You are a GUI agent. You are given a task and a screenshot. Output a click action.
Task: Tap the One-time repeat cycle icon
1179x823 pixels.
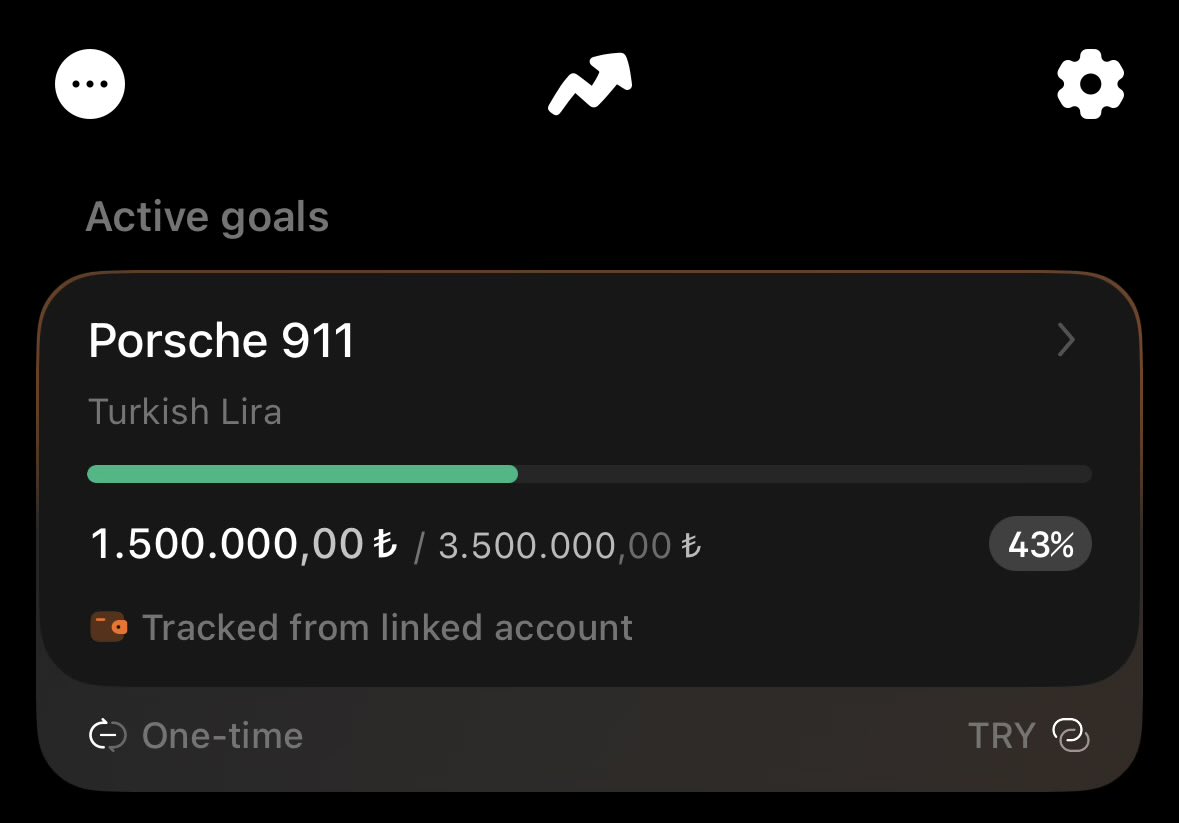108,735
